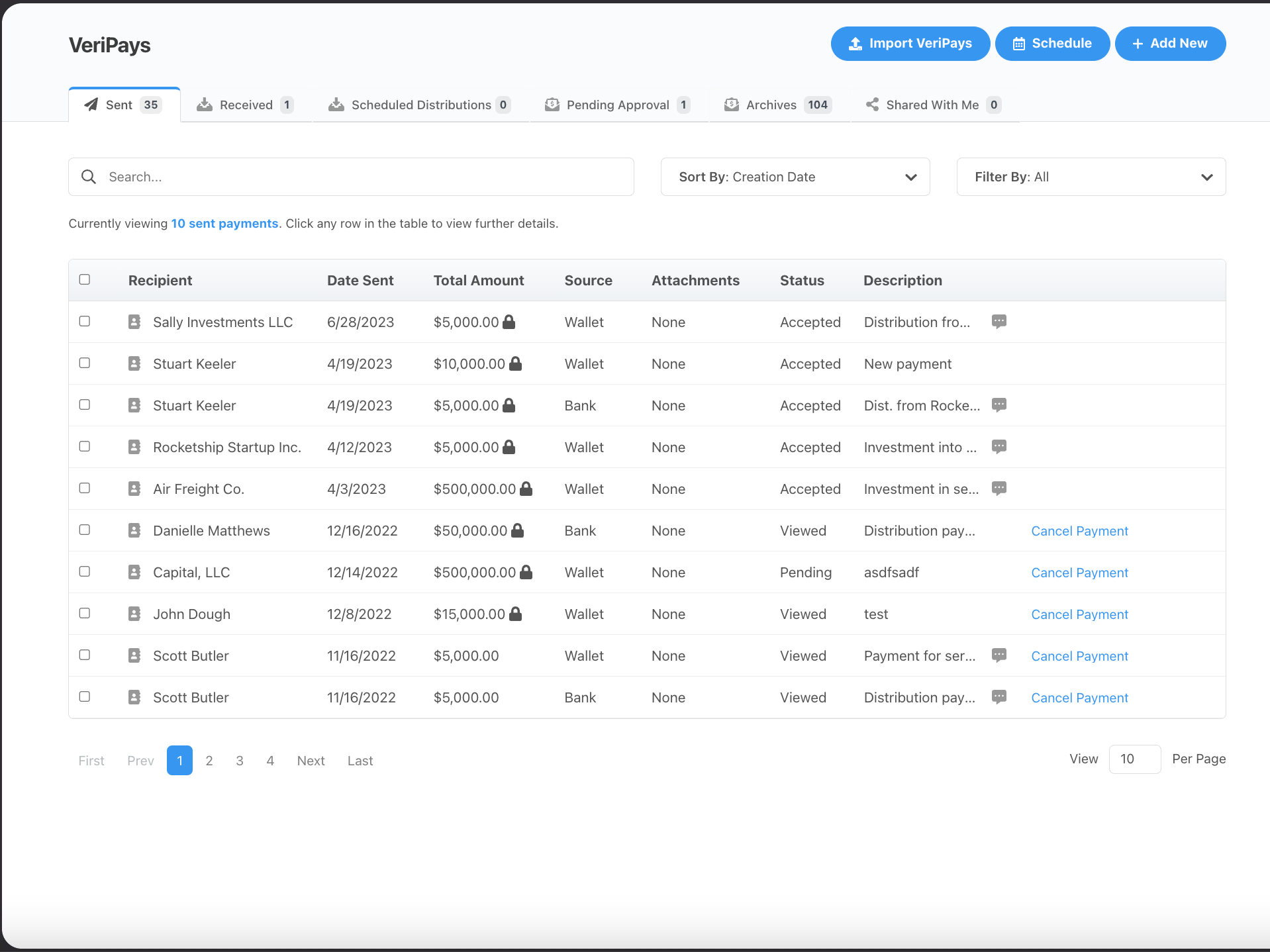The image size is (1270, 952).
Task: Click the comment icon on the Air Freight Co. row
Action: coord(999,489)
